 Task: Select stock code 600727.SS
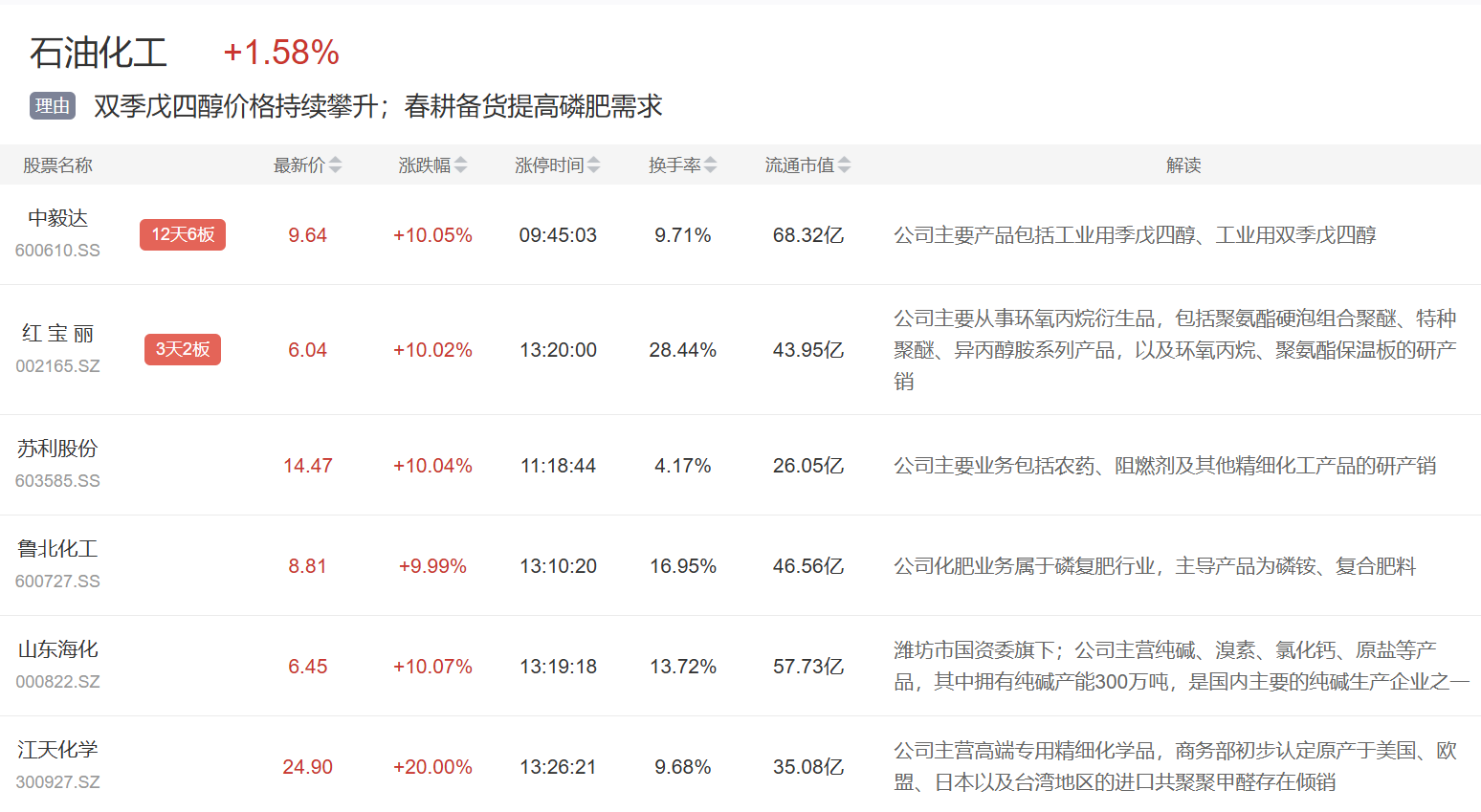(57, 582)
